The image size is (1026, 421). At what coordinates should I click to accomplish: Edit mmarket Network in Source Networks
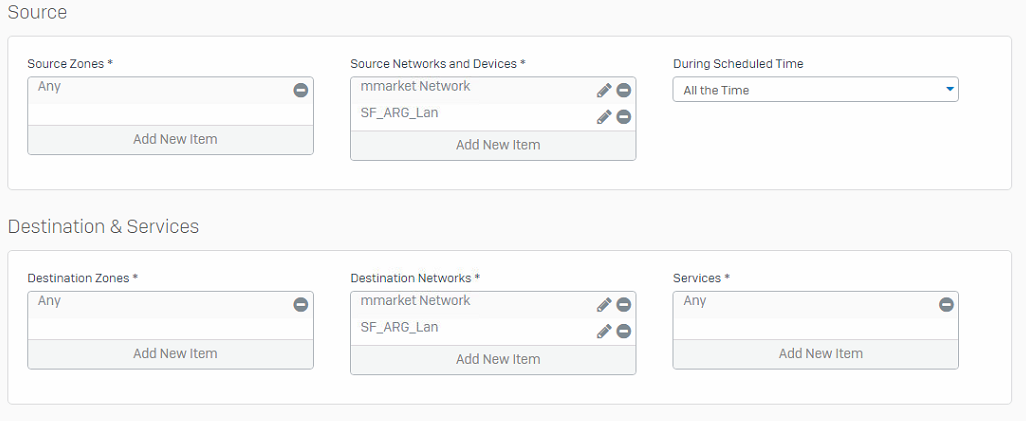click(604, 90)
